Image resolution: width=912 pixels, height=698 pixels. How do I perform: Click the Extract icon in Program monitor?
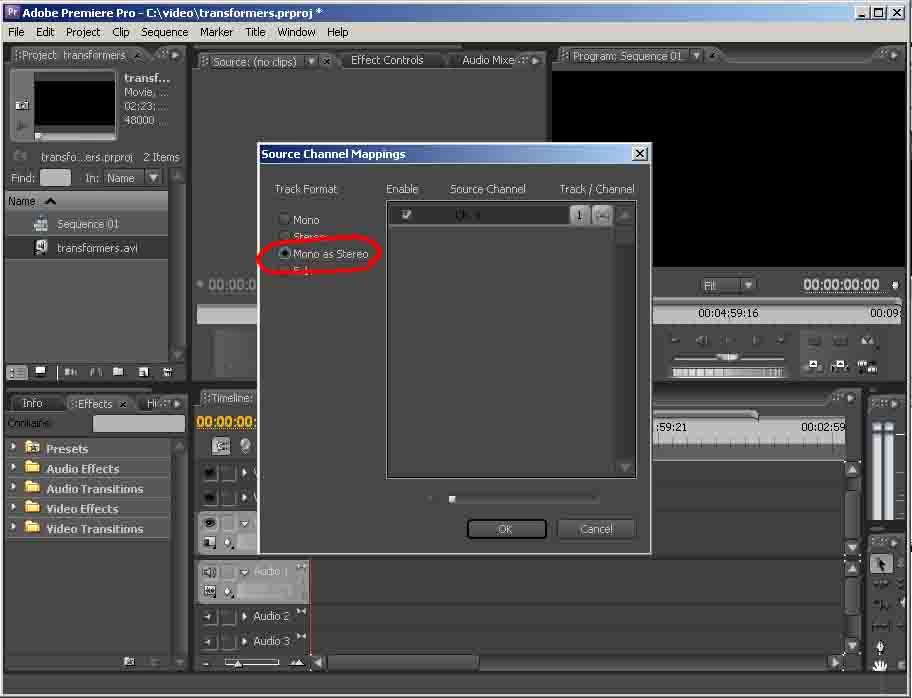click(x=839, y=365)
